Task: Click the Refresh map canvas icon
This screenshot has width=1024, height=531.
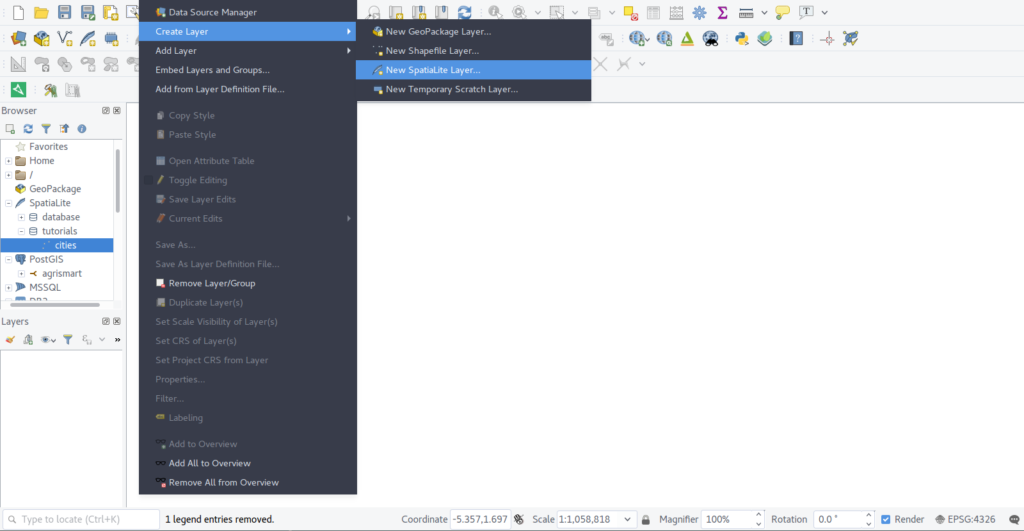Action: pyautogui.click(x=464, y=12)
